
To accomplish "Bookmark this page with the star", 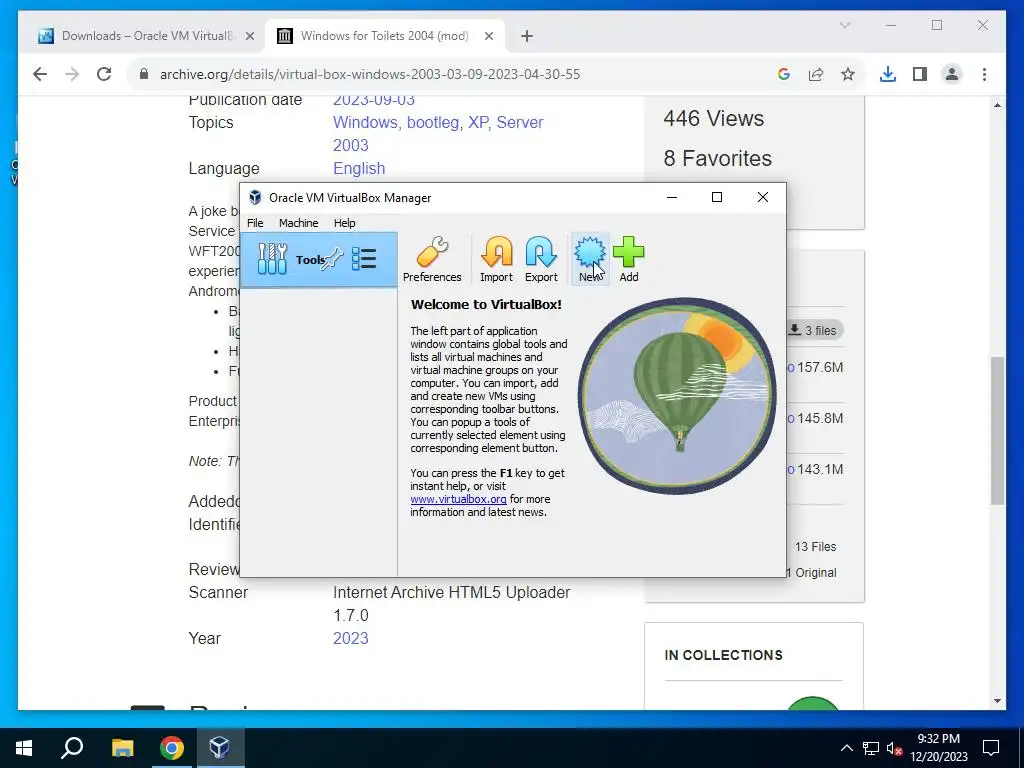I will tap(848, 74).
